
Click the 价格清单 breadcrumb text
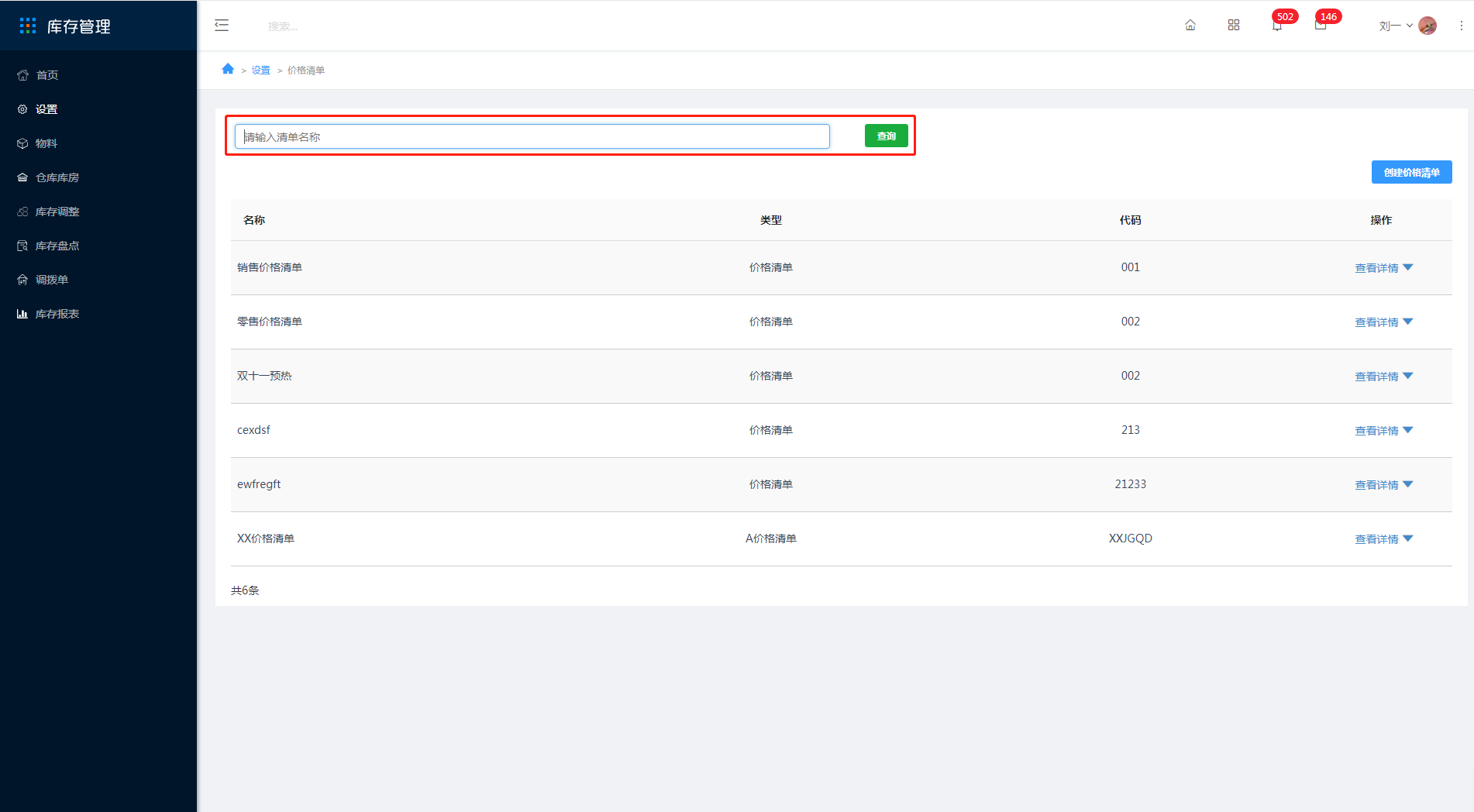coord(306,71)
